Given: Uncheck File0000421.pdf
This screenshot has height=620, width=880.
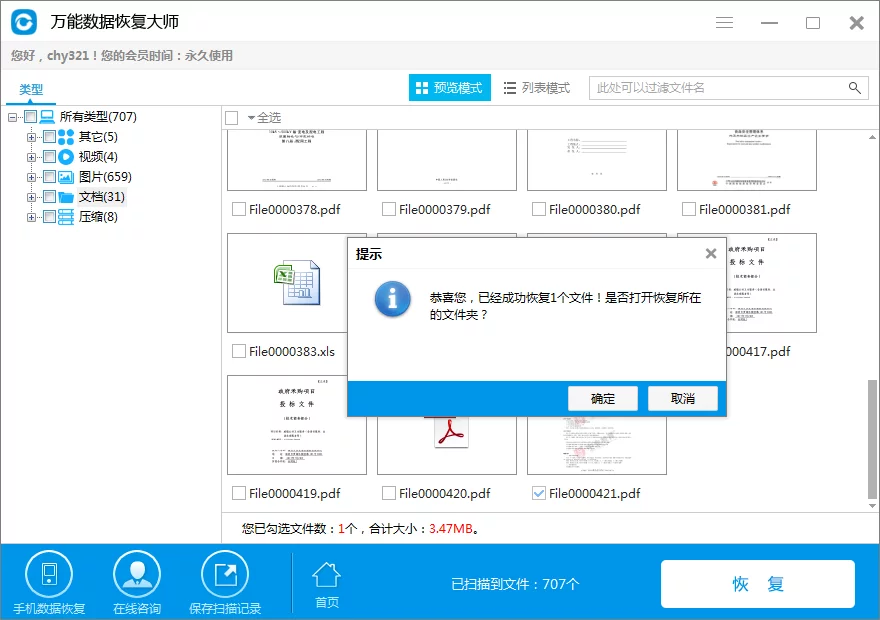Looking at the screenshot, I should pyautogui.click(x=537, y=492).
